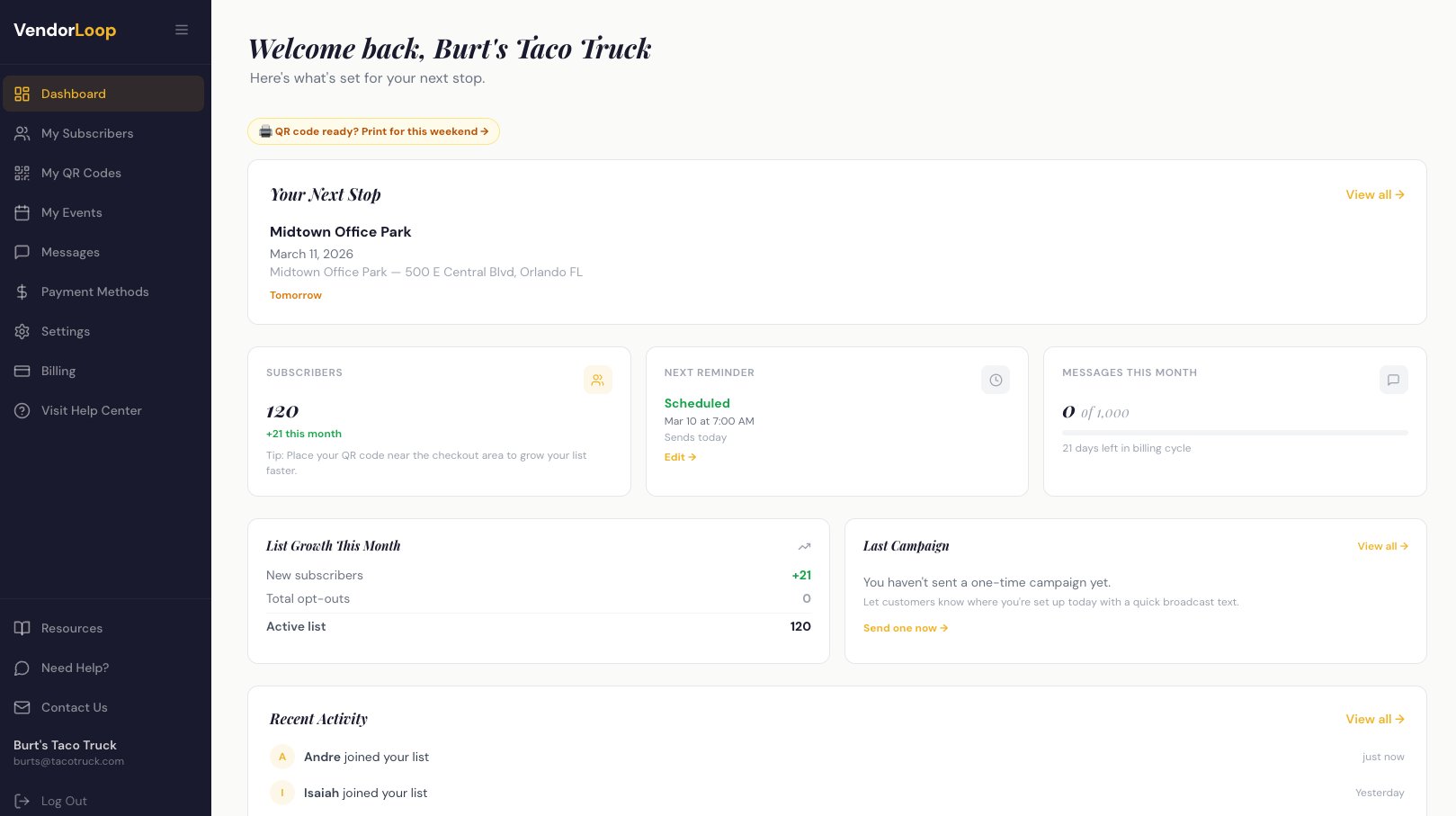Click the Dashboard grid icon in sidebar

point(22,93)
